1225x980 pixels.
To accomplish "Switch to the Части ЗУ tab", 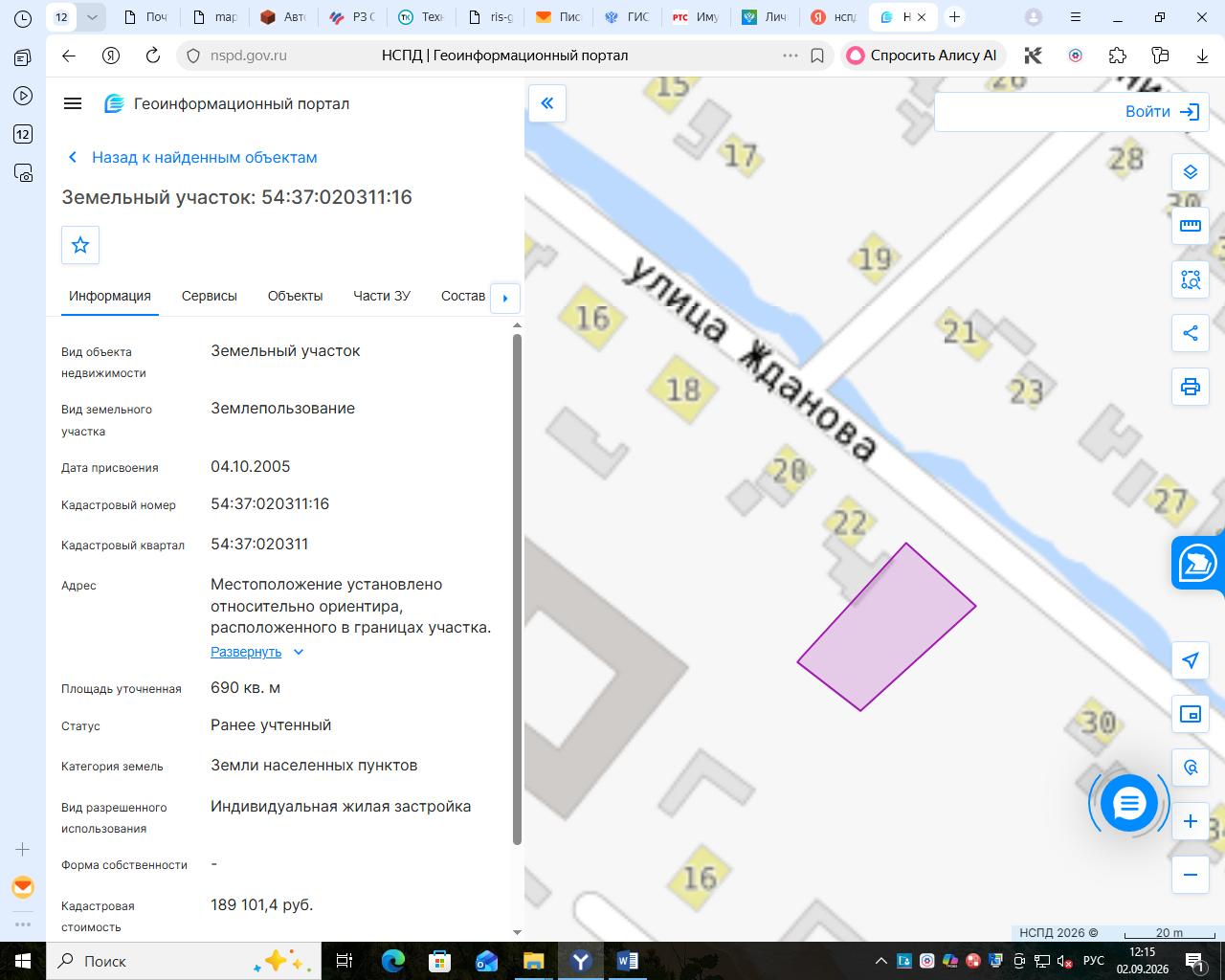I will tap(382, 296).
